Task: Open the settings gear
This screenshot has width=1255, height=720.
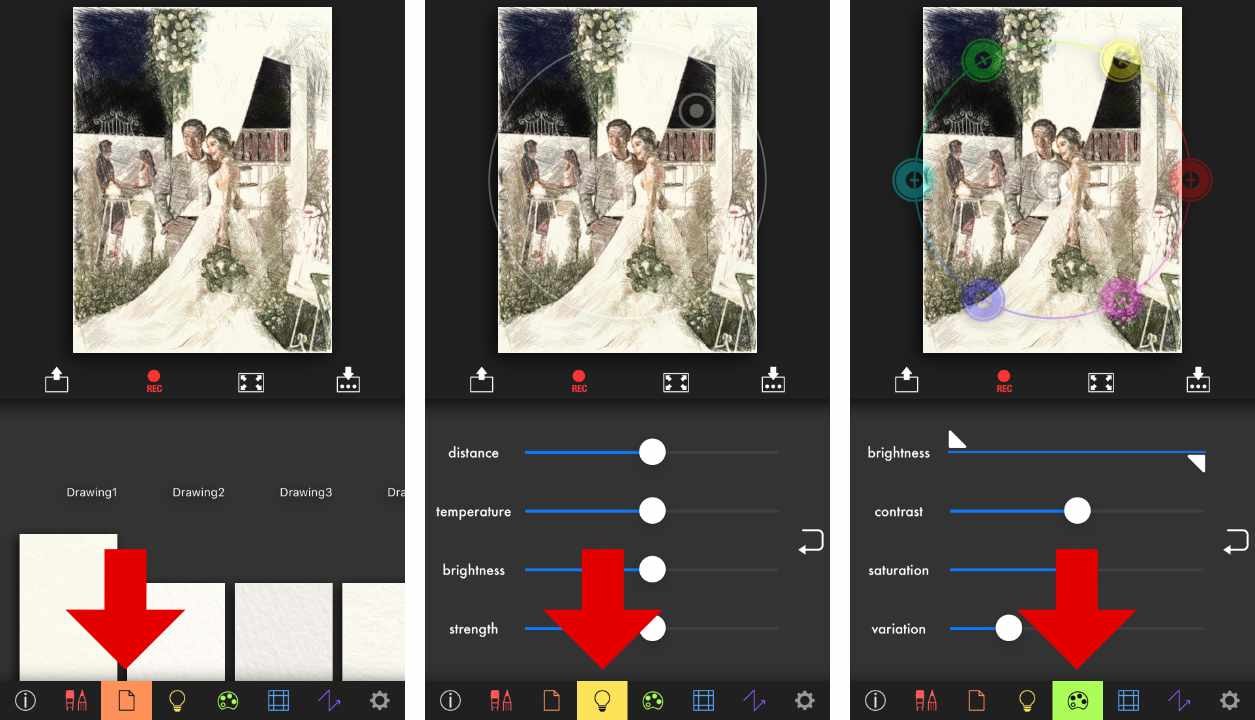Action: pos(379,700)
